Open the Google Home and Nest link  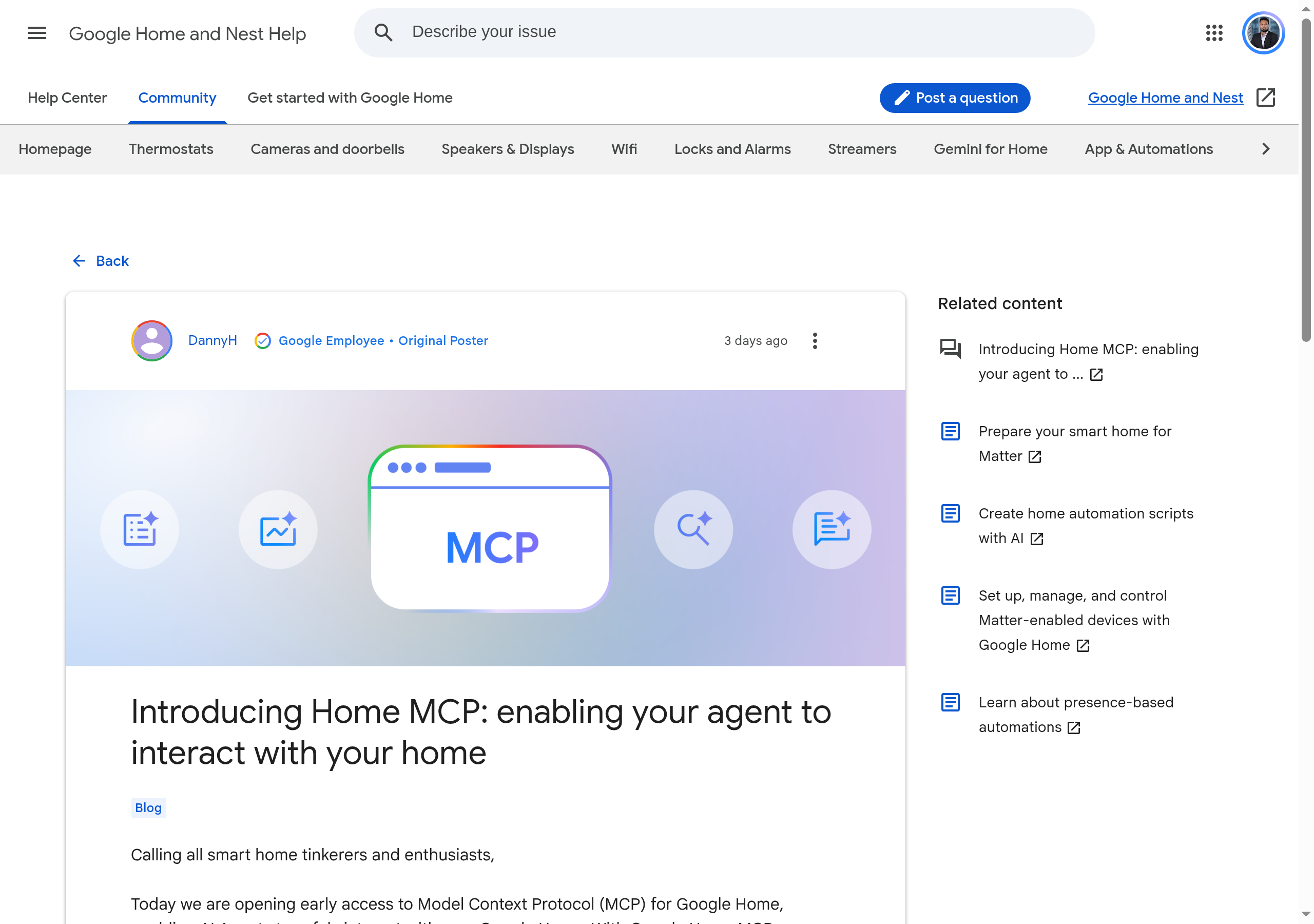[1165, 98]
